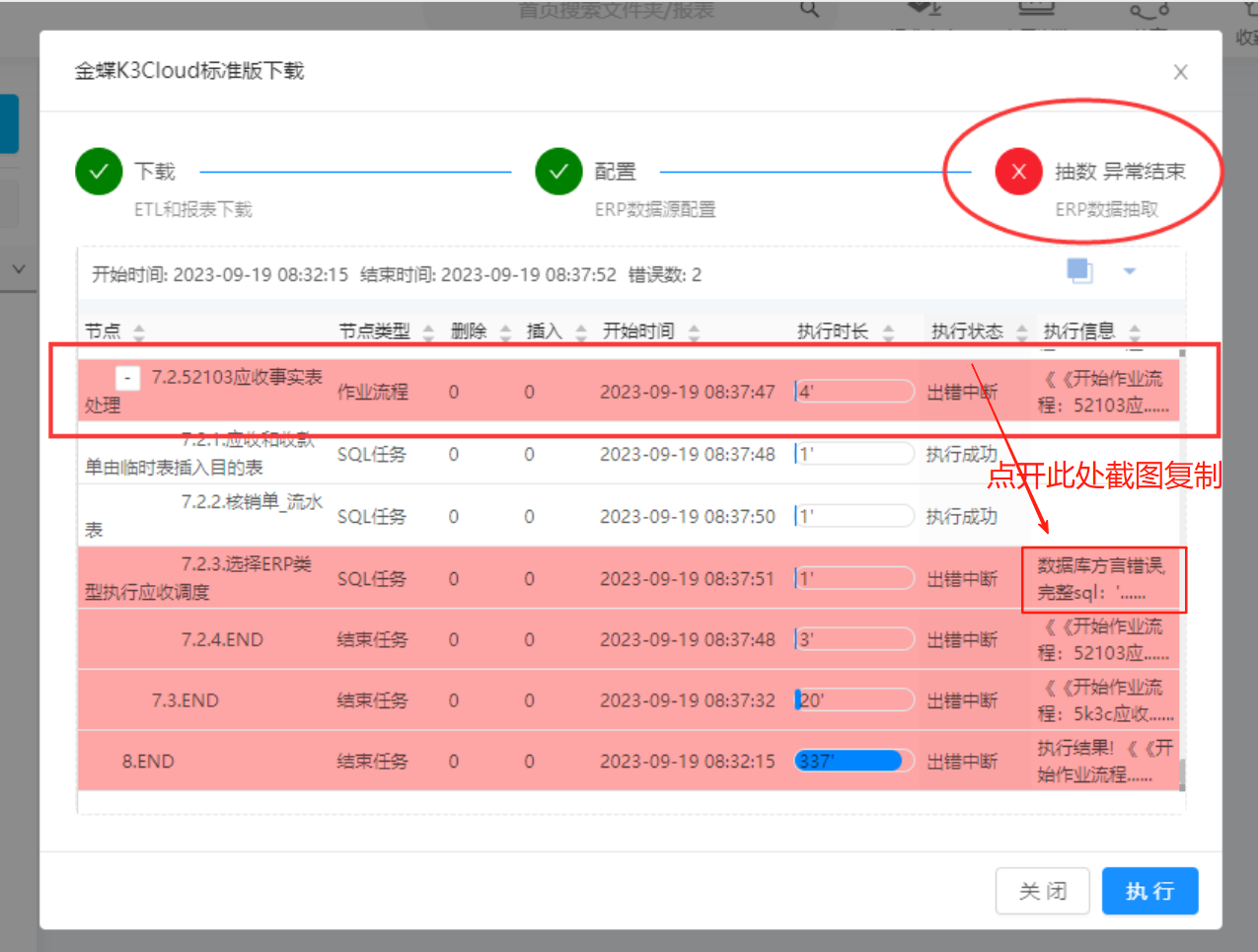Click start time 2023-09-19 08:37:47 cell
Screen dimensions: 1258x952
[x=688, y=392]
